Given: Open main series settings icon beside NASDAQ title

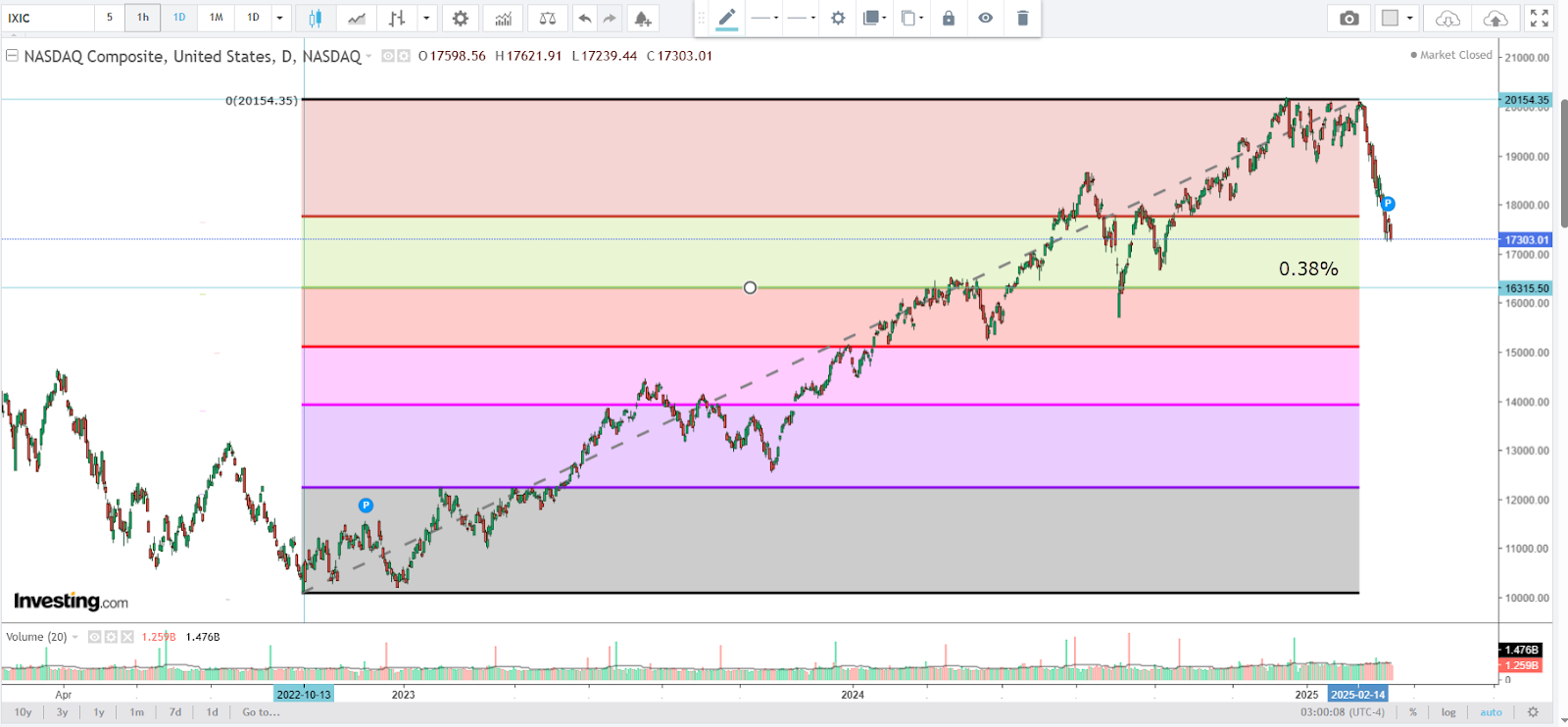Looking at the screenshot, I should [x=404, y=56].
